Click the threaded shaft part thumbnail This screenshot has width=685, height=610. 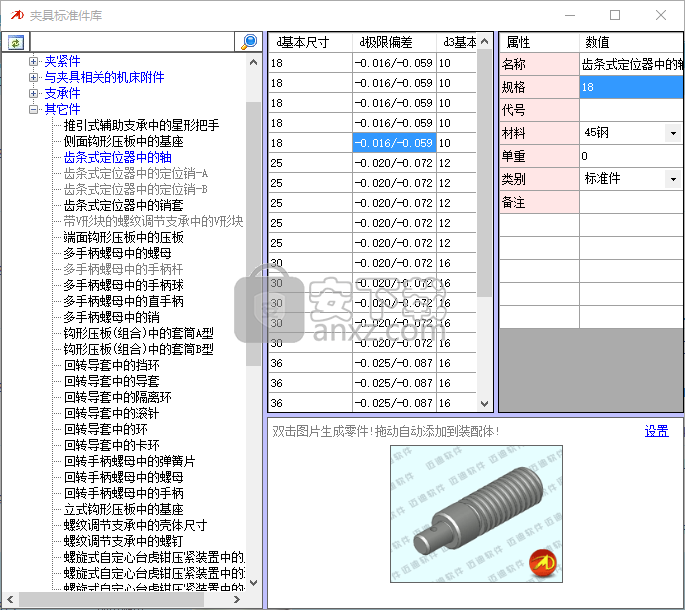476,514
